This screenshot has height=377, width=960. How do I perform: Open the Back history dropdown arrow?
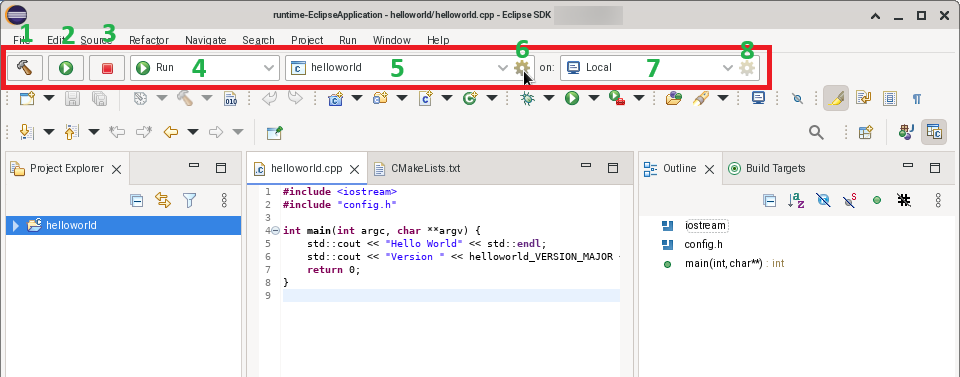tap(192, 132)
